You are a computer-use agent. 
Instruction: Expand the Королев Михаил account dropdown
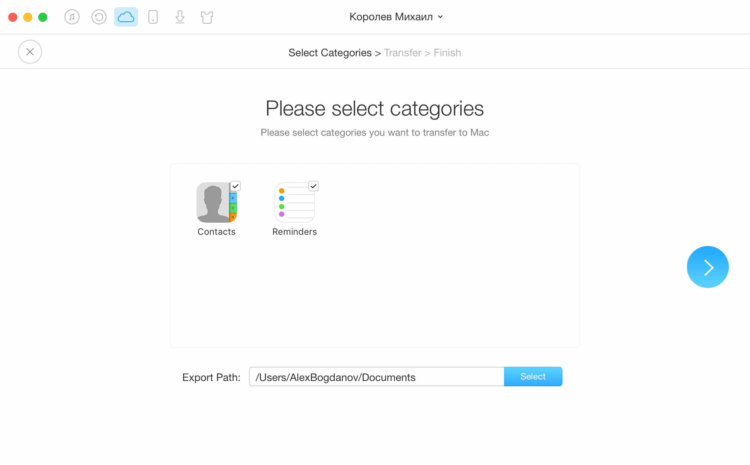396,17
